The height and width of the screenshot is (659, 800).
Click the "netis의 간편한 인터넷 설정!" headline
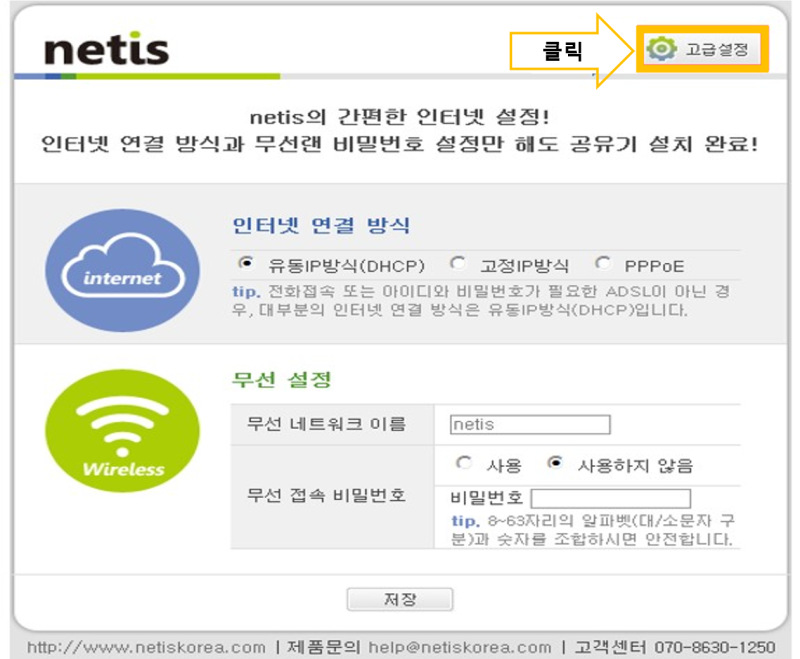[400, 117]
